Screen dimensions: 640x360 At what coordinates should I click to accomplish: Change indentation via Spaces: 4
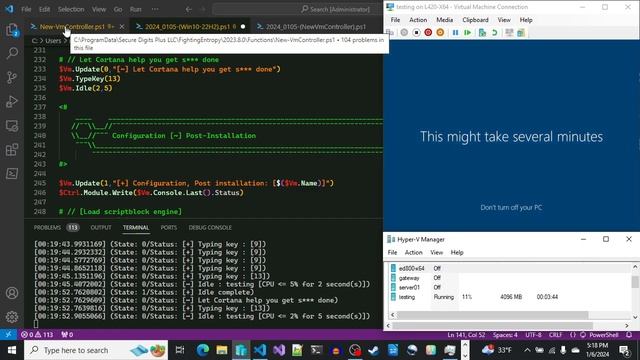[x=505, y=335]
